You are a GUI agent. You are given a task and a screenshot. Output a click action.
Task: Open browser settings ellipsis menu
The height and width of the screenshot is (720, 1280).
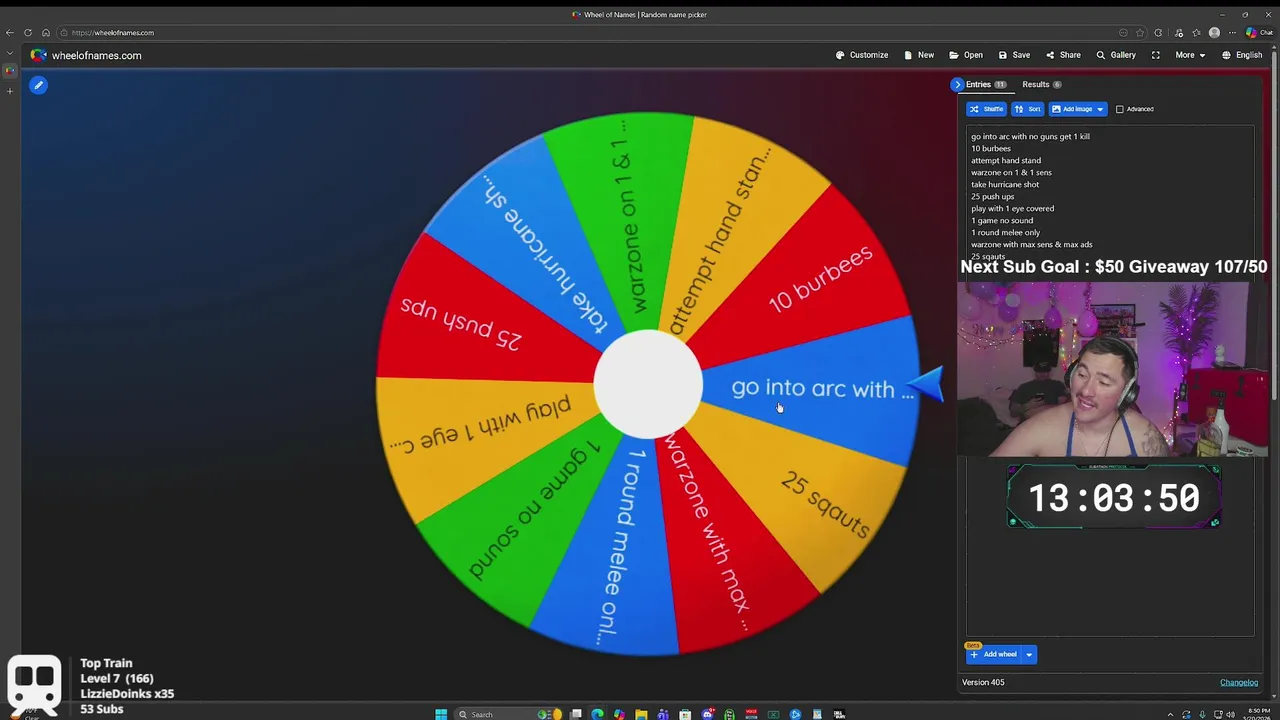pyautogui.click(x=1232, y=33)
